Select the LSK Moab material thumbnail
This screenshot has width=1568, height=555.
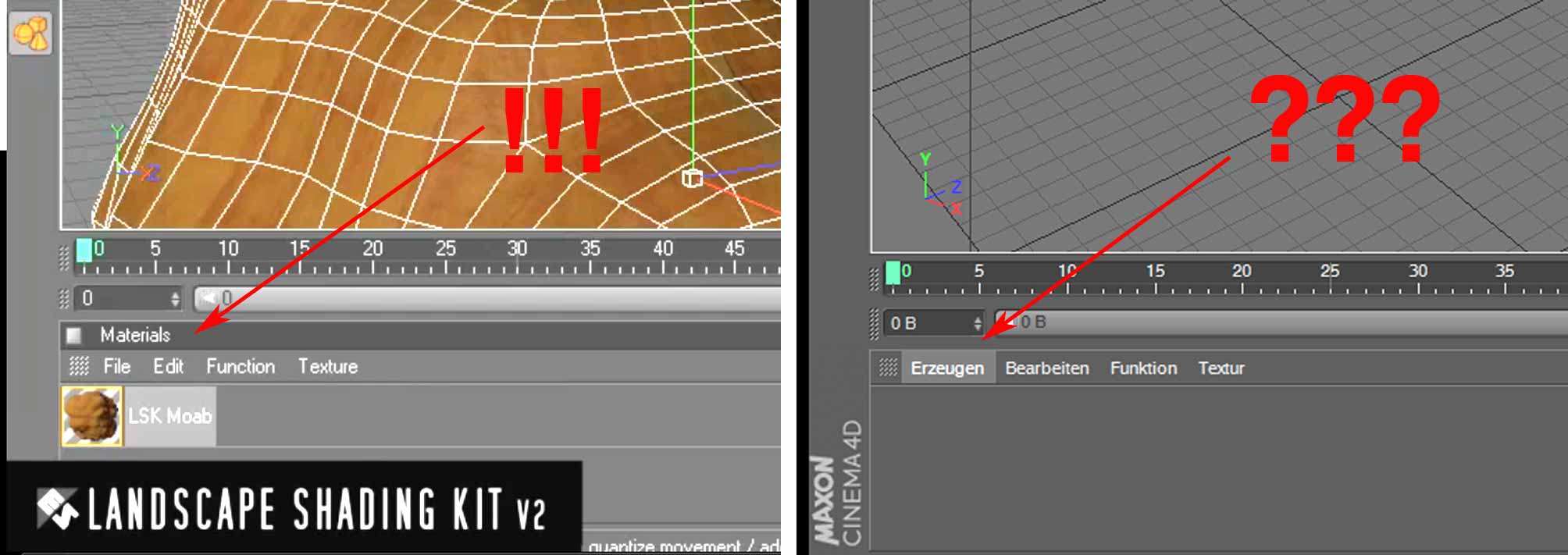click(92, 416)
